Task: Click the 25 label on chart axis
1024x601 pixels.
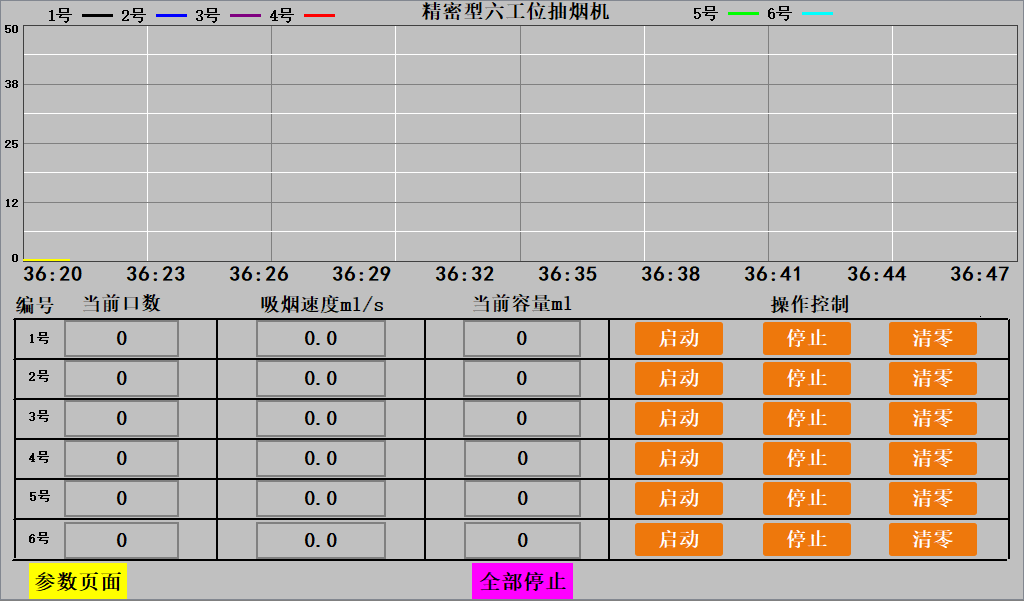Action: pyautogui.click(x=12, y=144)
